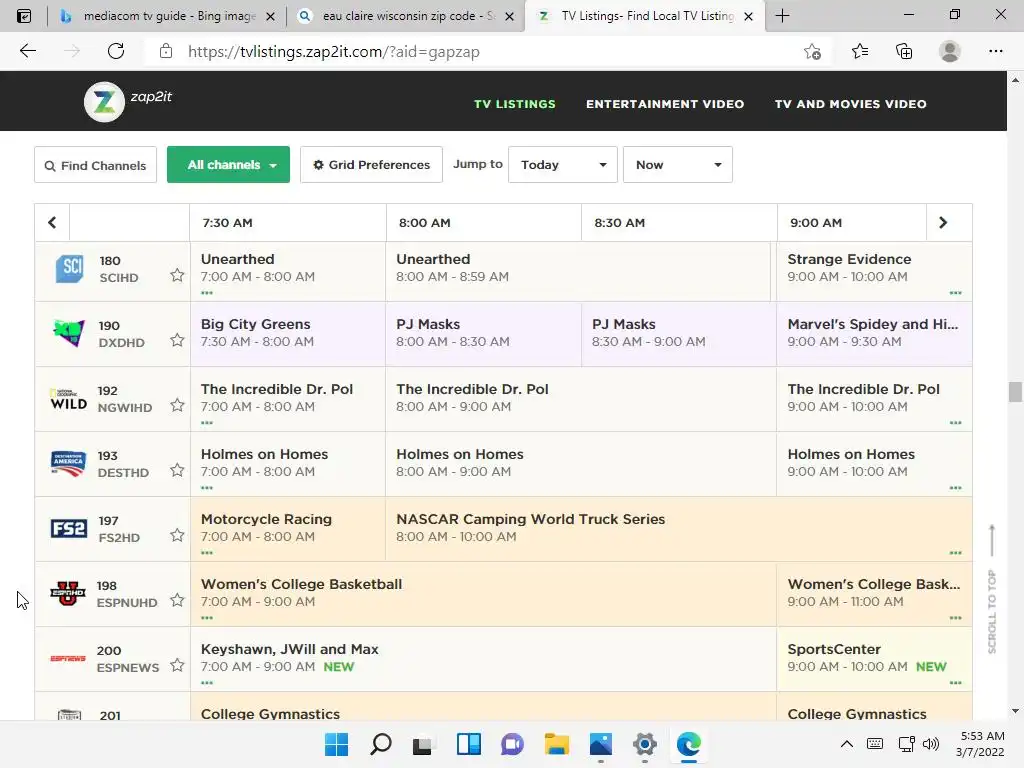Favorite the ESPNUHD channel star

[x=177, y=600]
